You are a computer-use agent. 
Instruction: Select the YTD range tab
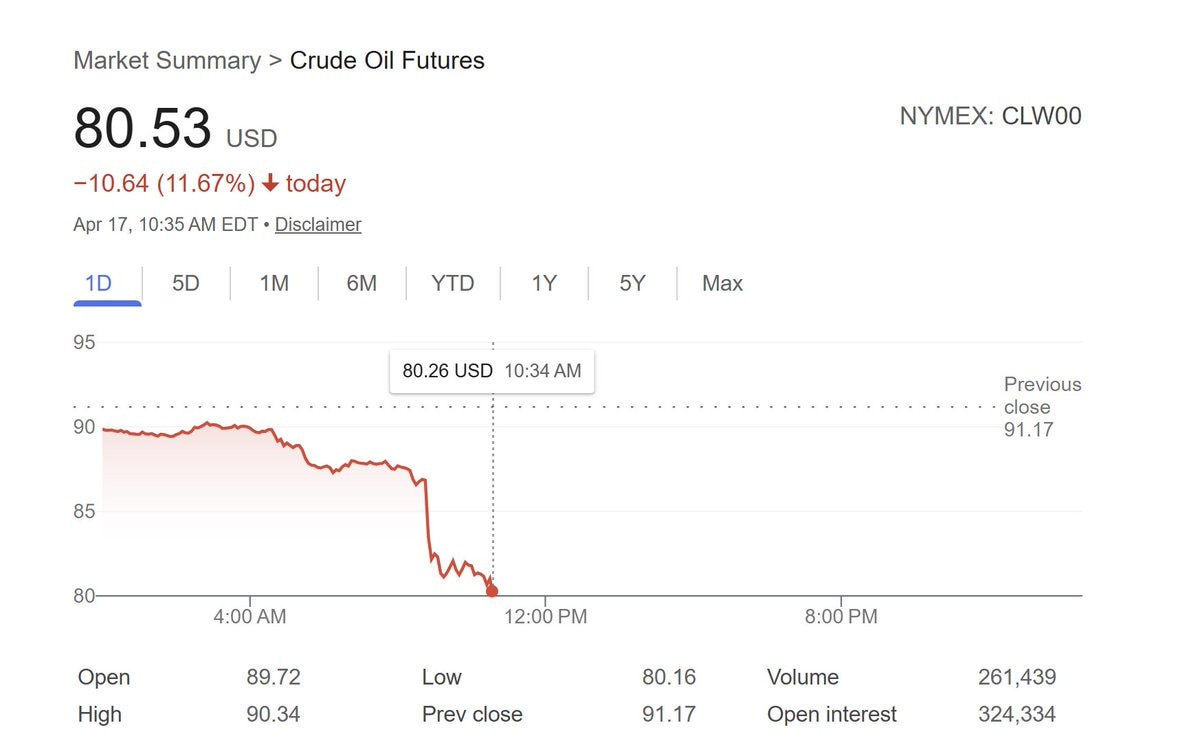point(453,283)
